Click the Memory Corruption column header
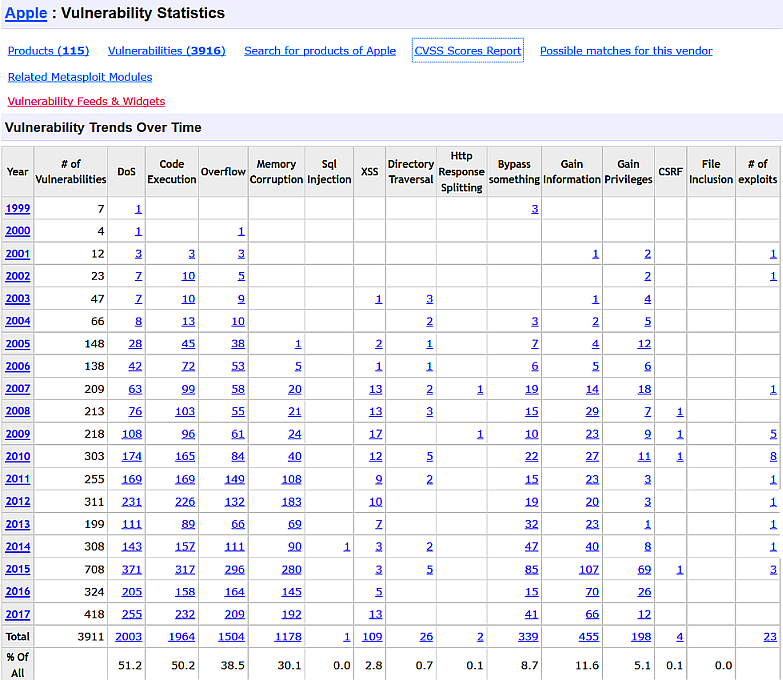 click(x=276, y=172)
